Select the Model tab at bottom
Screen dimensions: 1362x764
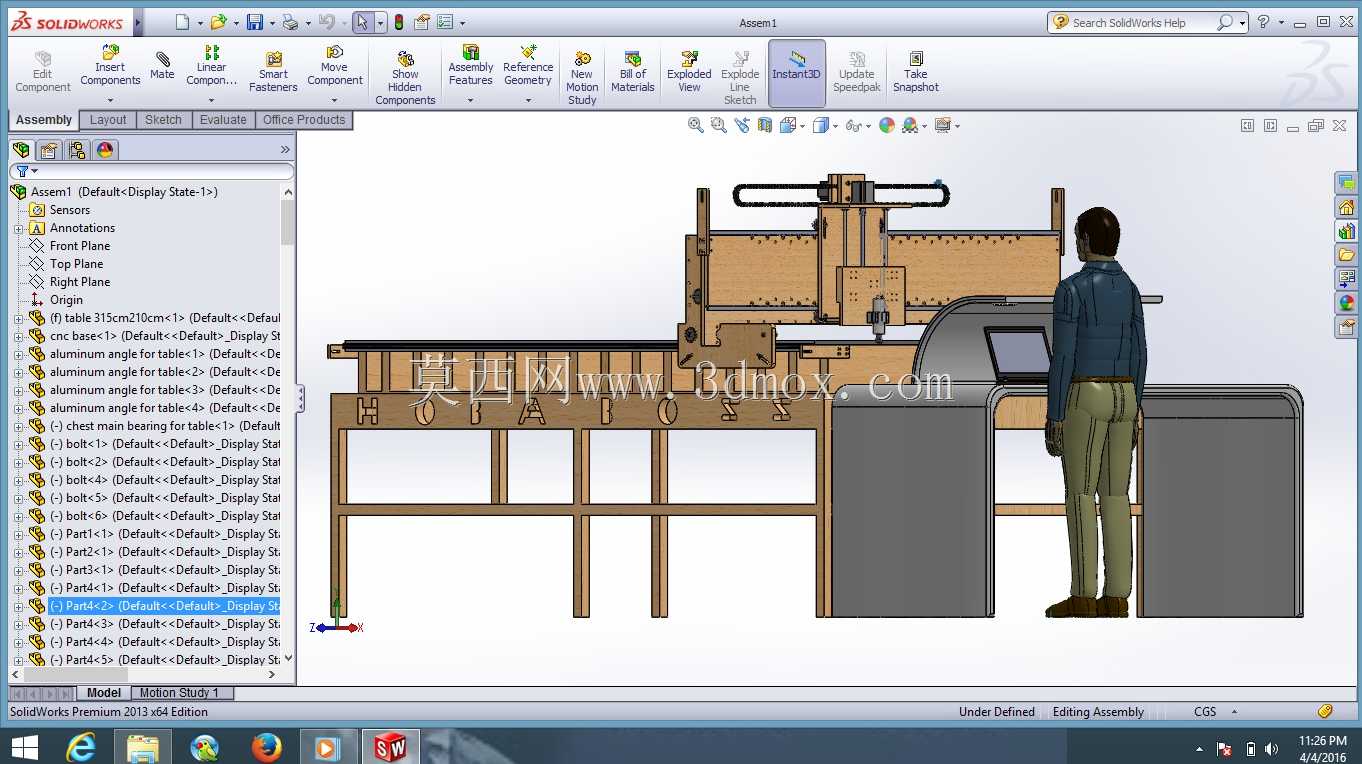104,693
